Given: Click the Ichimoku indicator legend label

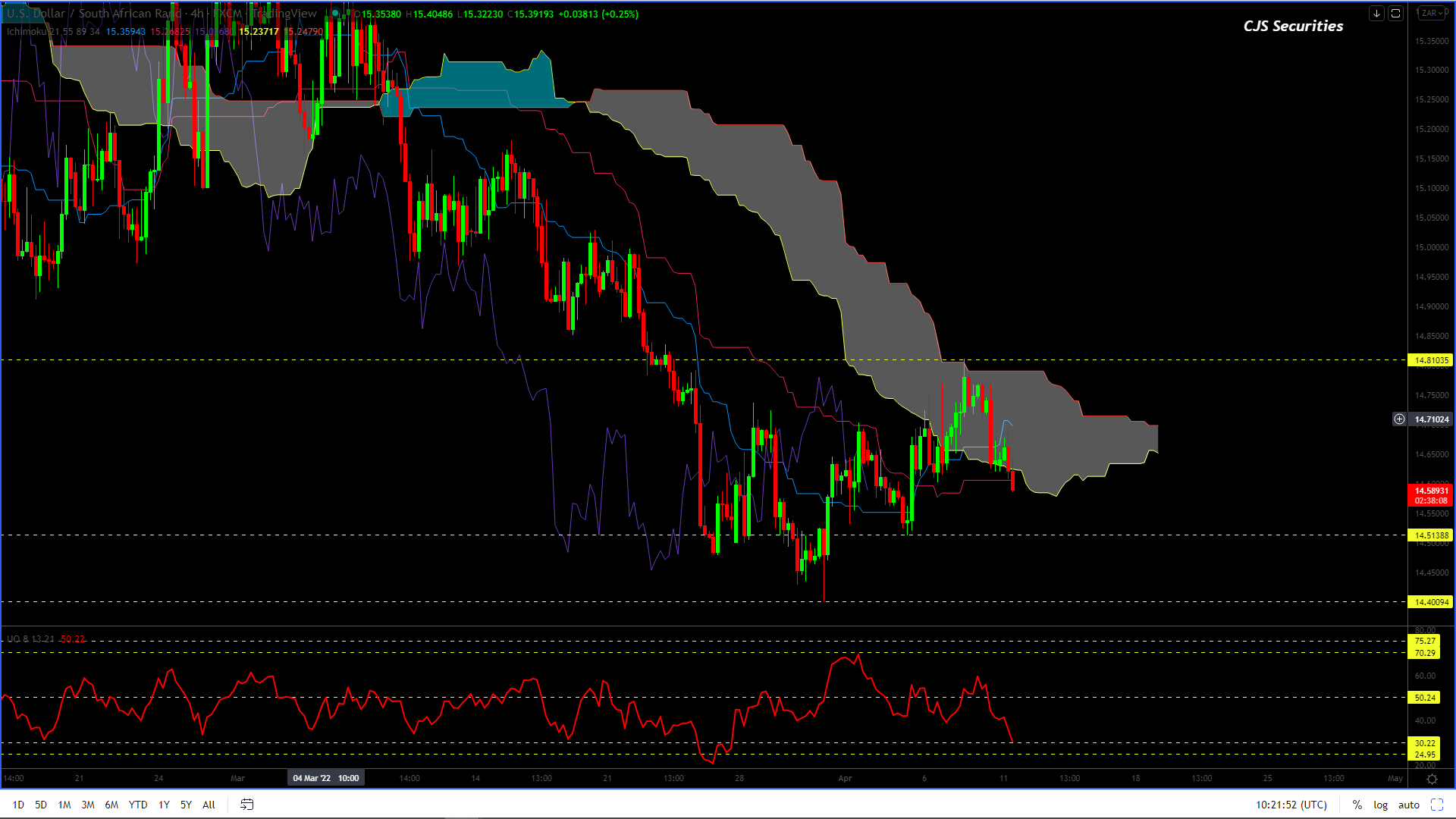Looking at the screenshot, I should [x=27, y=32].
